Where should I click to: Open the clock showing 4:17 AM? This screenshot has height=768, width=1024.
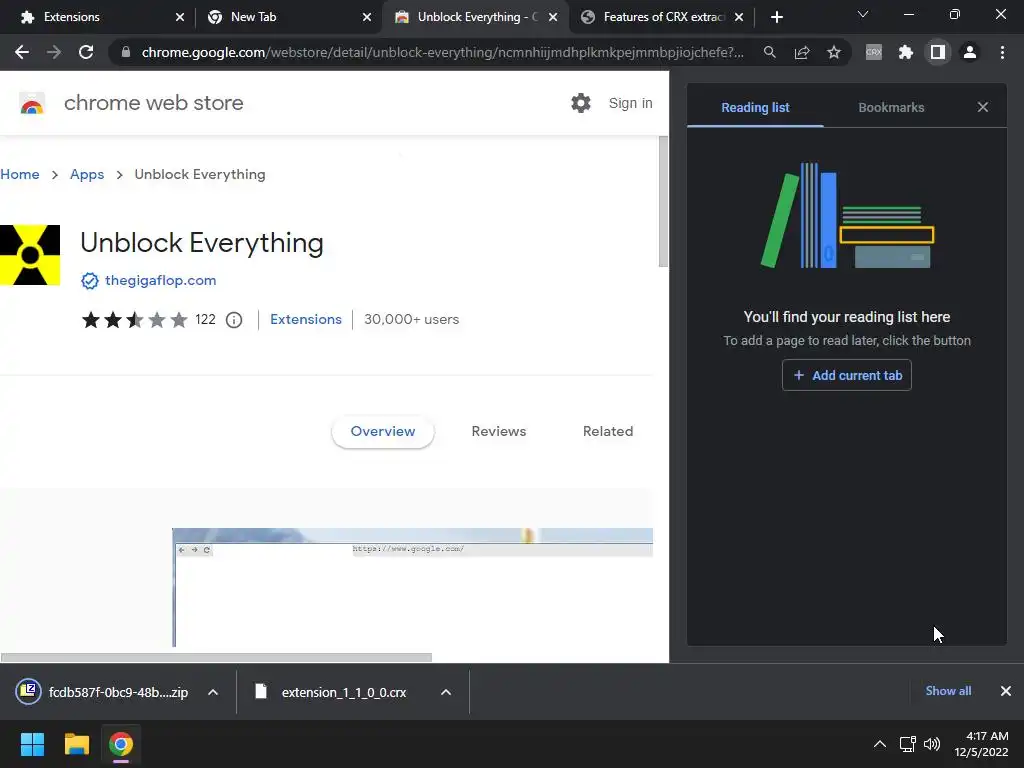(981, 744)
